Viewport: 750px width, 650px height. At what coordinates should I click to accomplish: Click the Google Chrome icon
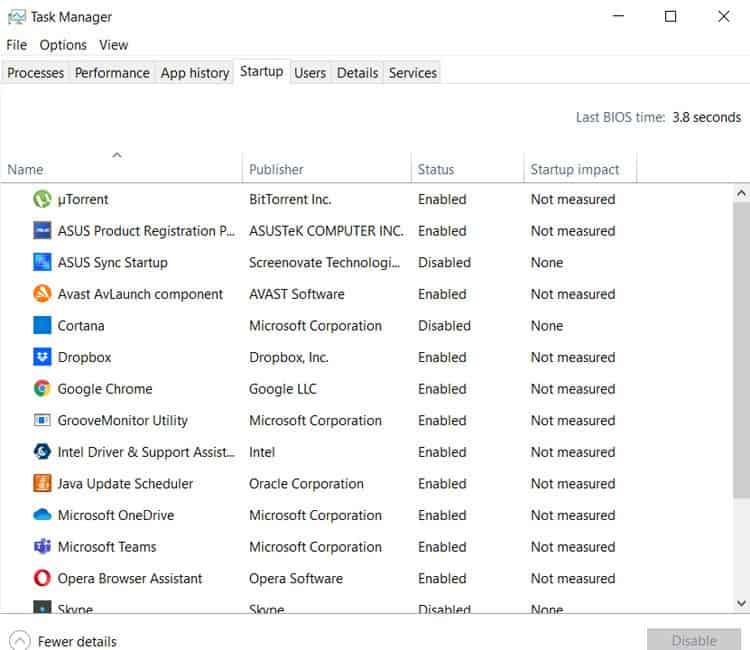point(42,388)
